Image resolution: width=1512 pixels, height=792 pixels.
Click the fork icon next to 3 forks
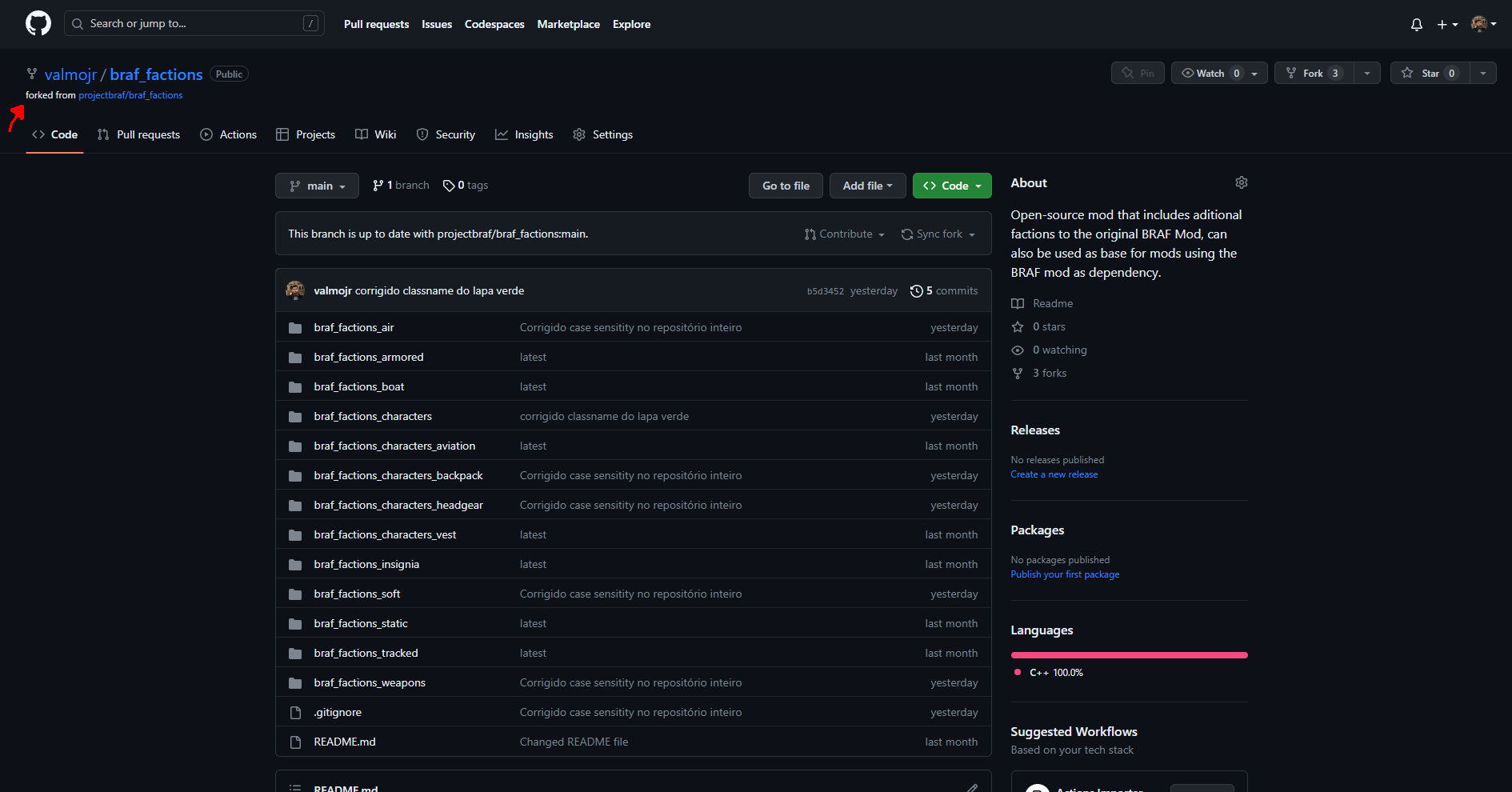(1018, 374)
